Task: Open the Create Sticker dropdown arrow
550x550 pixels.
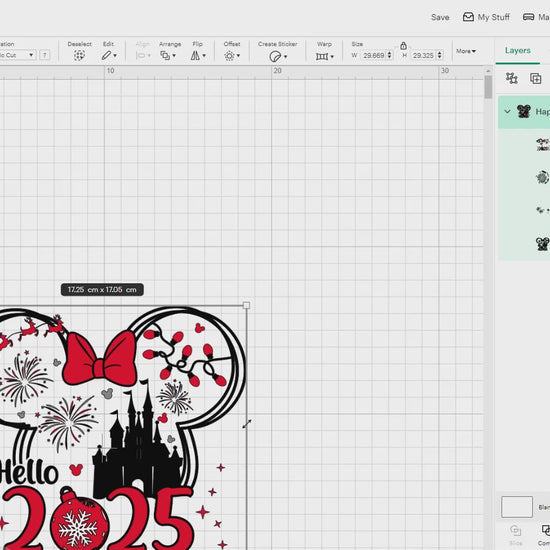Action: (x=286, y=56)
